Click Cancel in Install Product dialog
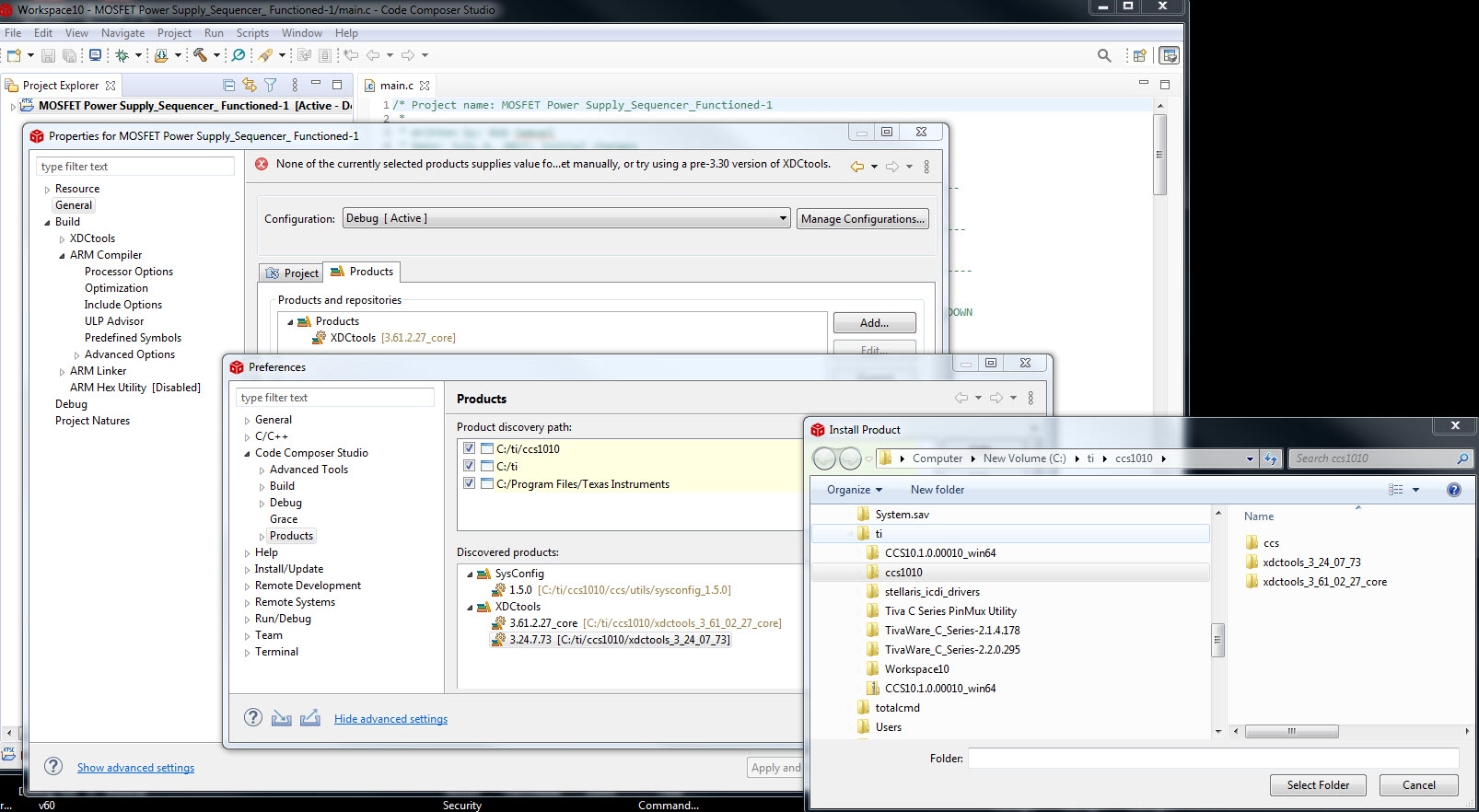The width and height of the screenshot is (1479, 812). click(1418, 784)
